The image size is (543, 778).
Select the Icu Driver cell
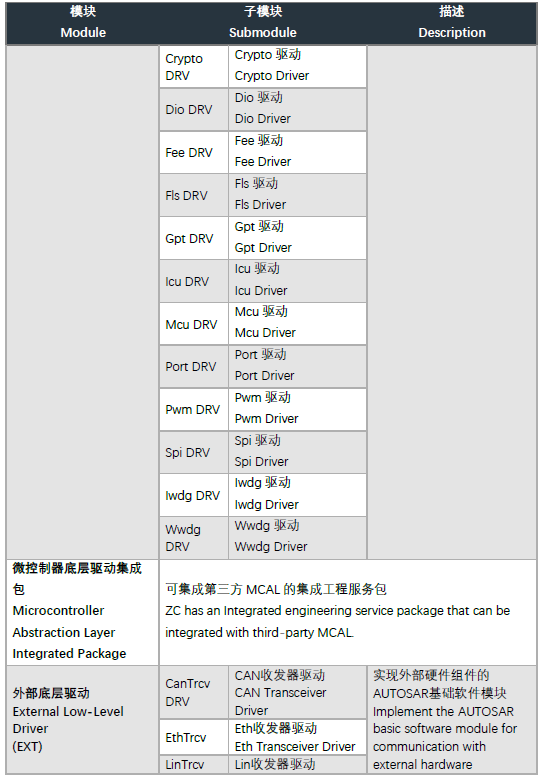(x=297, y=281)
